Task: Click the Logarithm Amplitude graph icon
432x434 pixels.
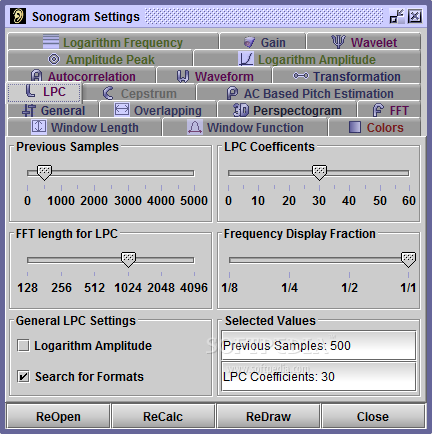Action: pyautogui.click(x=246, y=59)
